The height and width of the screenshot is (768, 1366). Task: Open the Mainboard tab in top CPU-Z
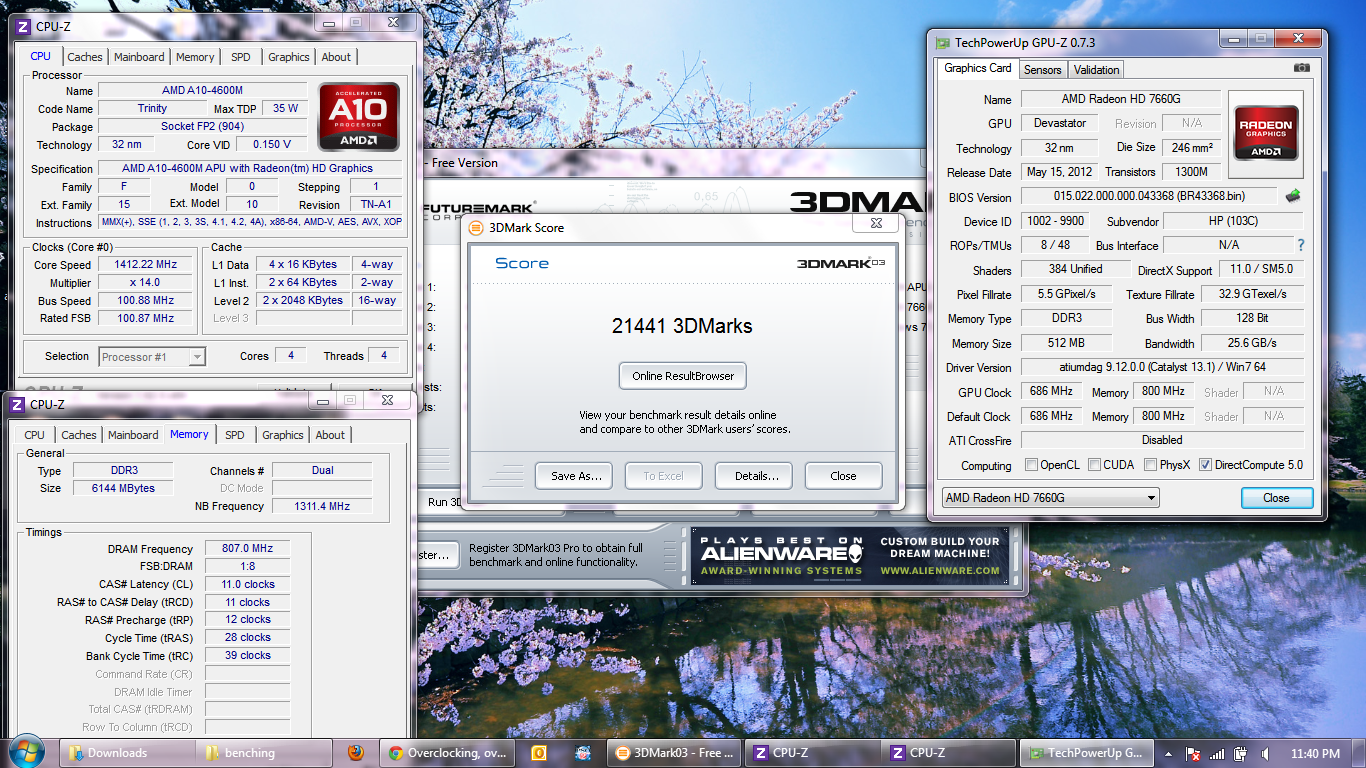click(x=139, y=57)
